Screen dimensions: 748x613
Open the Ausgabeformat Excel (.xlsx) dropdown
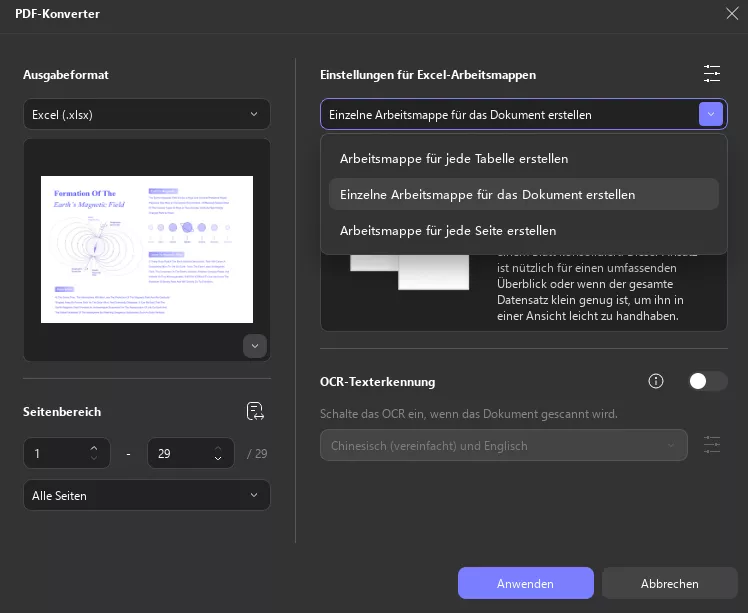147,114
